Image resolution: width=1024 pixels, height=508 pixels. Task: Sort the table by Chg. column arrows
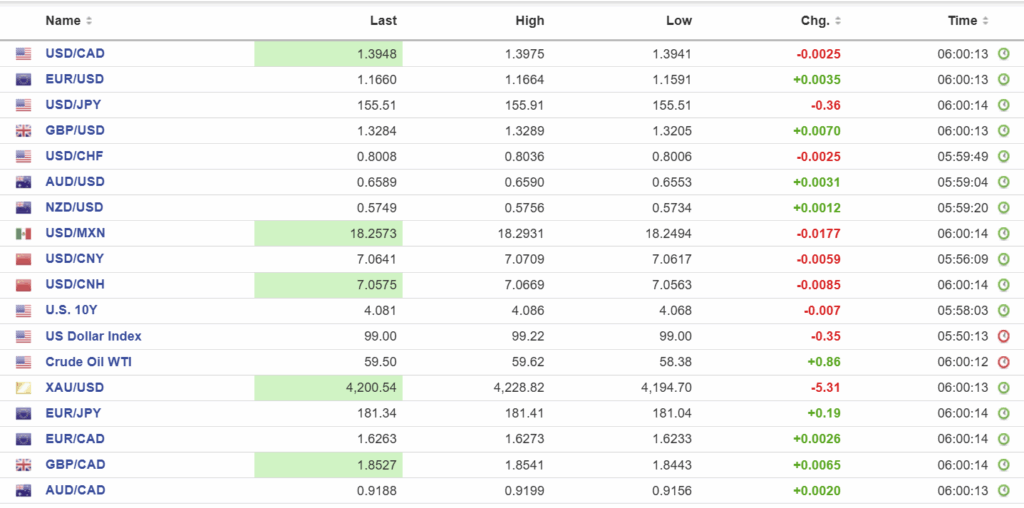click(x=838, y=21)
